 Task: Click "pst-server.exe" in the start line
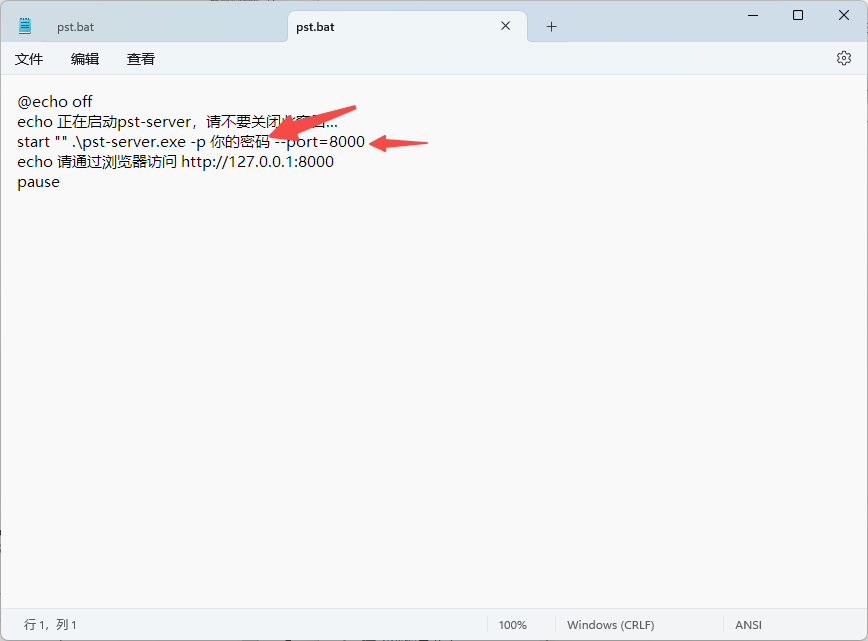(134, 142)
